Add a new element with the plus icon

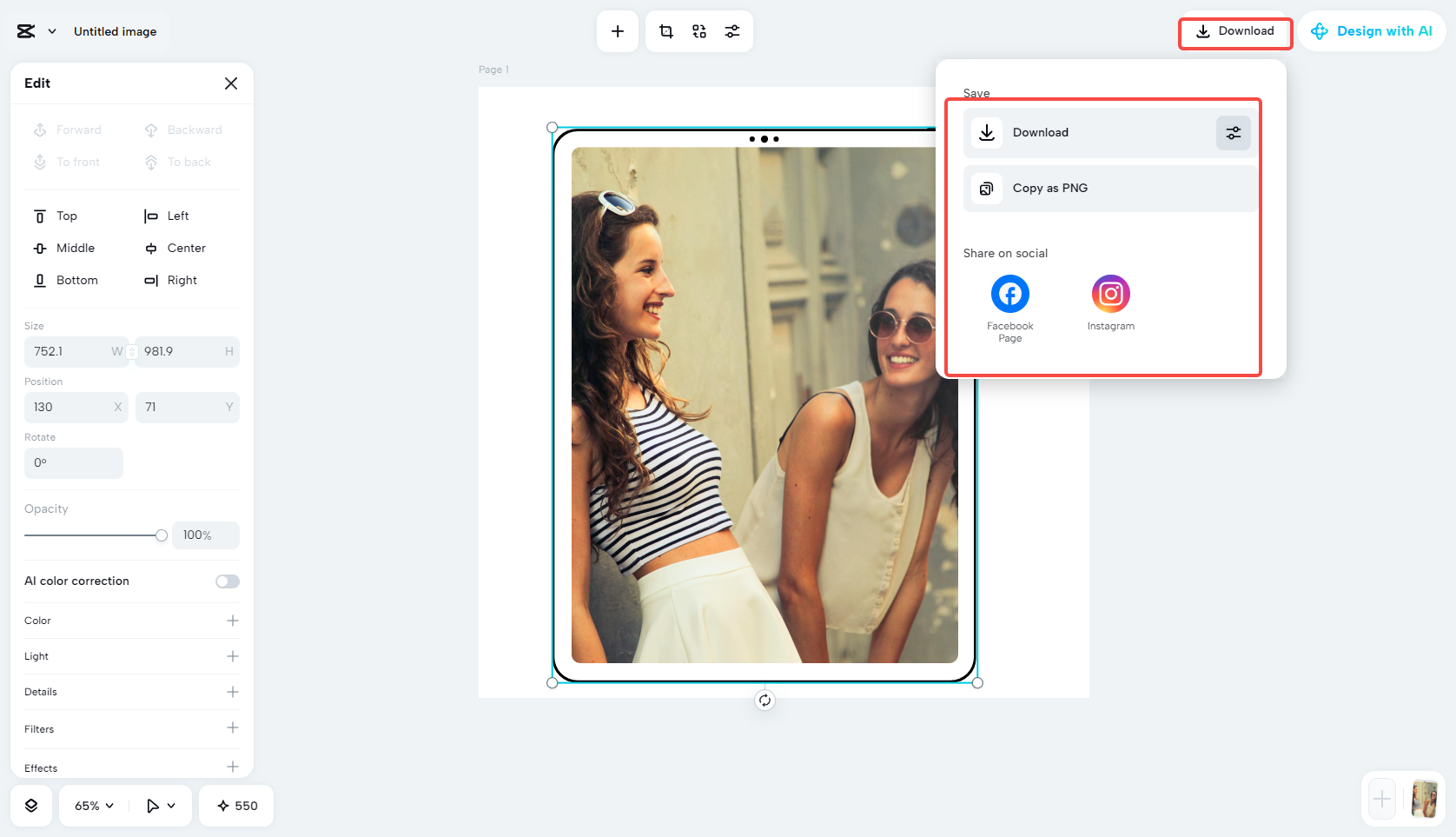pyautogui.click(x=617, y=30)
